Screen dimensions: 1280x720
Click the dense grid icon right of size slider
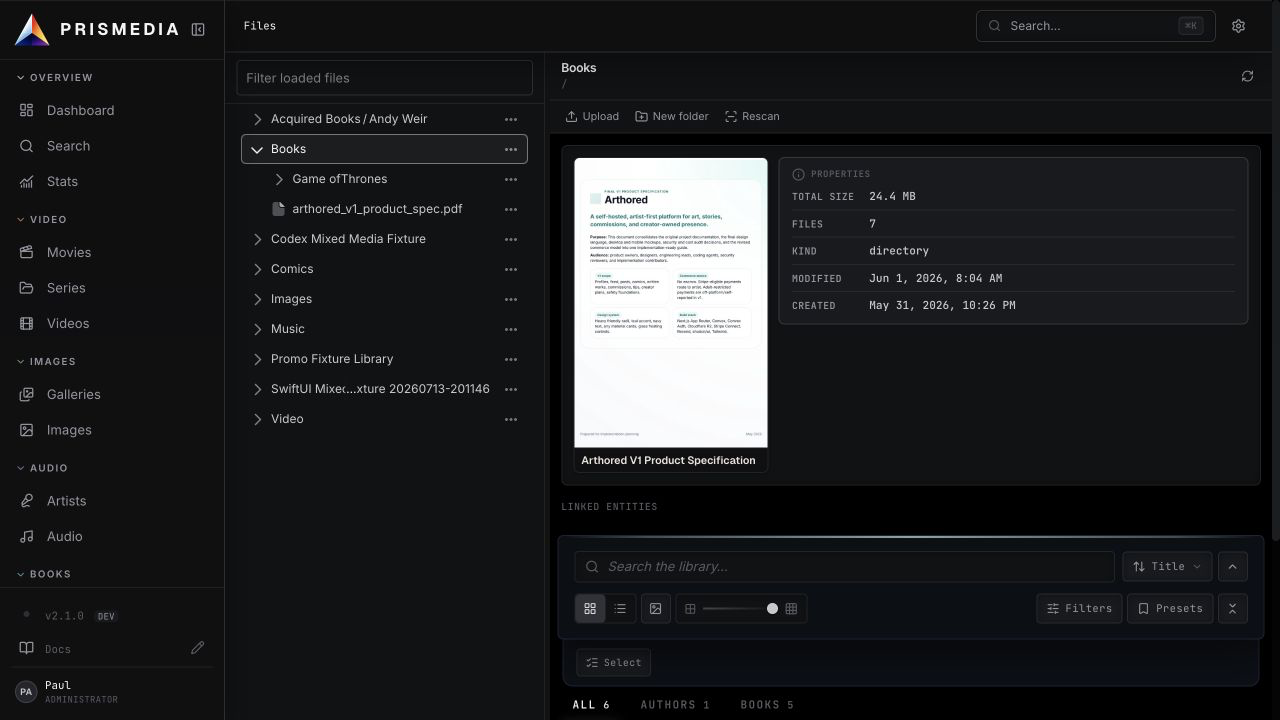coord(791,609)
